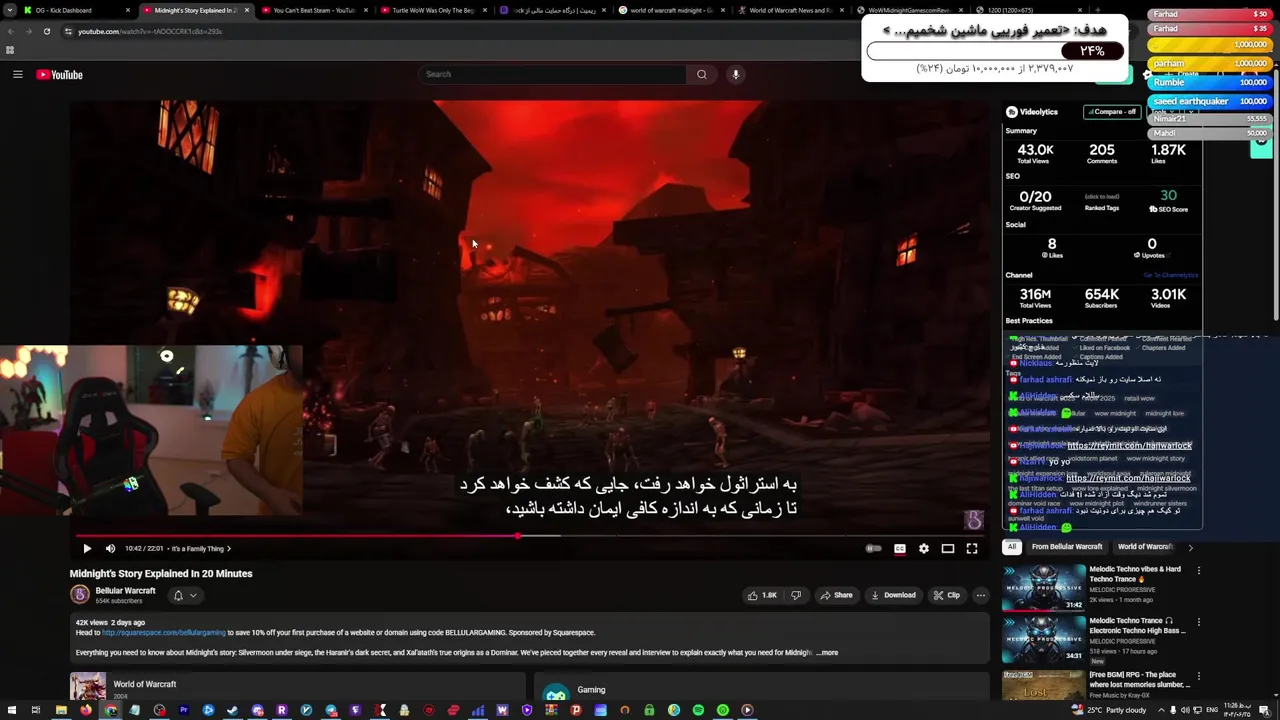
Task: Switch to 'Turtle WoW Was Only The Beg' tab
Action: coord(432,10)
